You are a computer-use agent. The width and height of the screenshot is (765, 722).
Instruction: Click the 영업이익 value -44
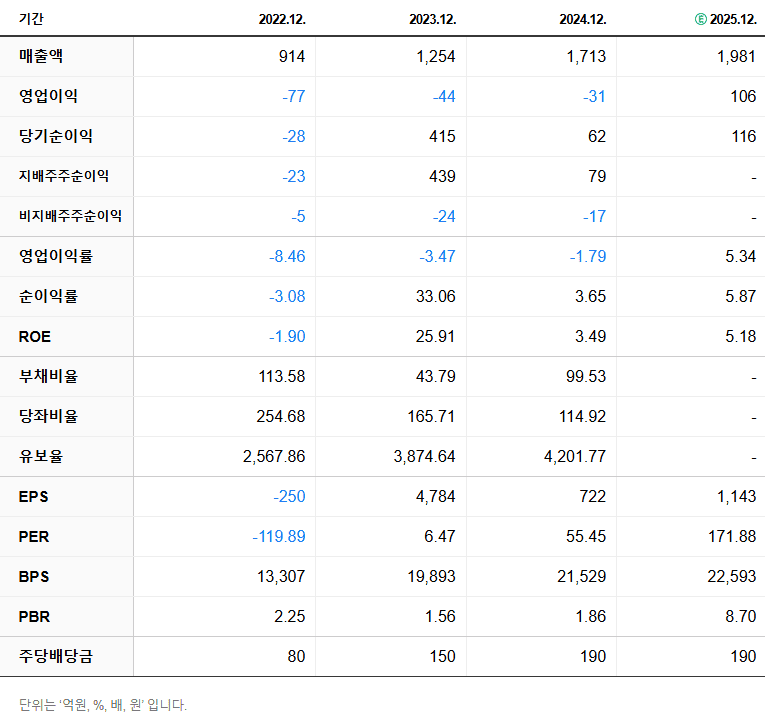coord(444,97)
